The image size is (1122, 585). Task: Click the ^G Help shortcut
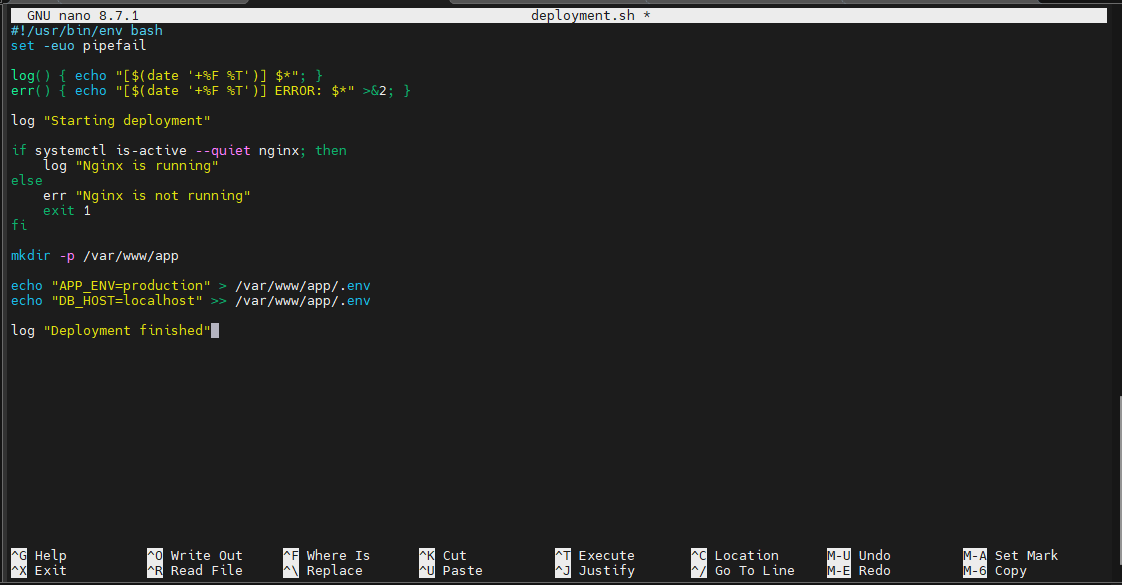39,556
